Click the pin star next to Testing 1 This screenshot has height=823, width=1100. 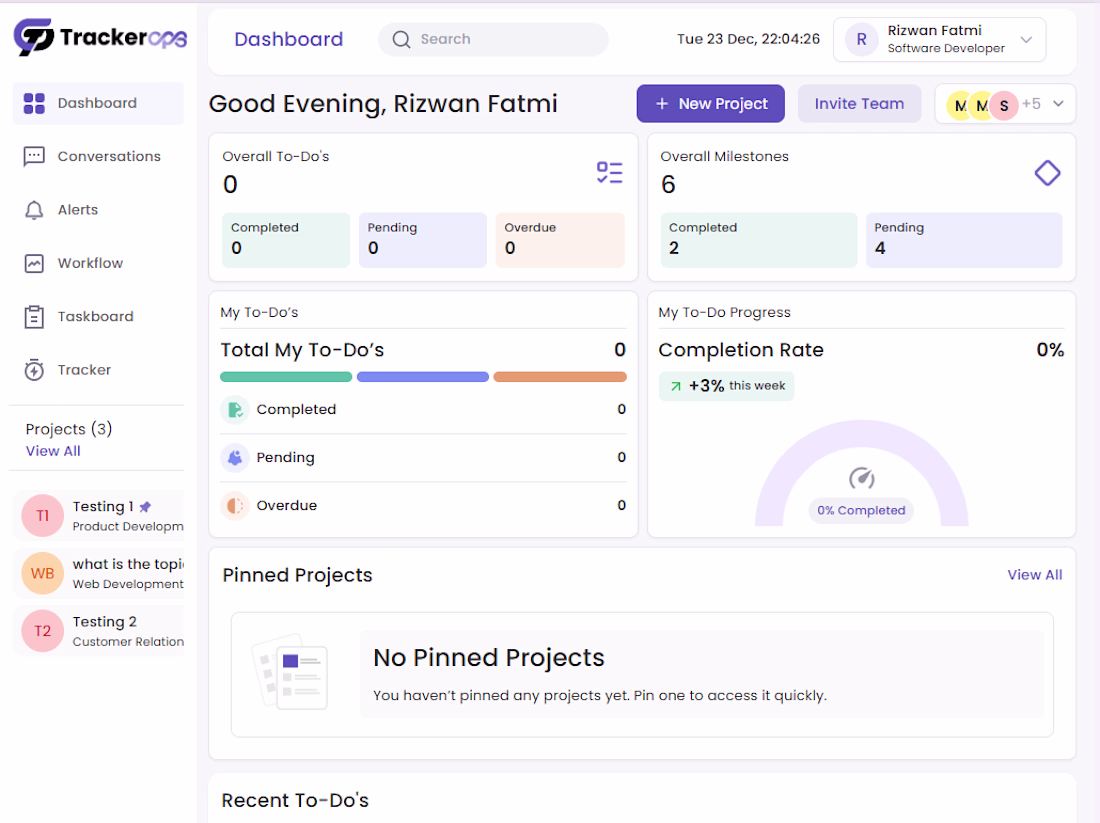(x=145, y=507)
